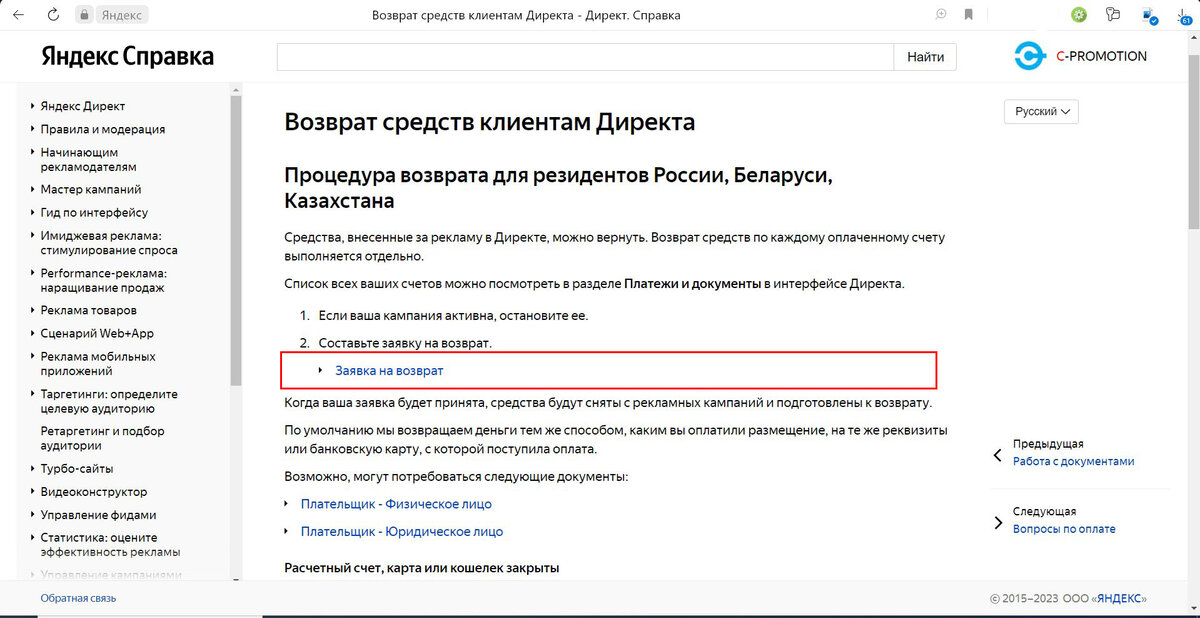Open the ЯНДЕКС footer link
This screenshot has height=618, width=1200.
(1120, 598)
